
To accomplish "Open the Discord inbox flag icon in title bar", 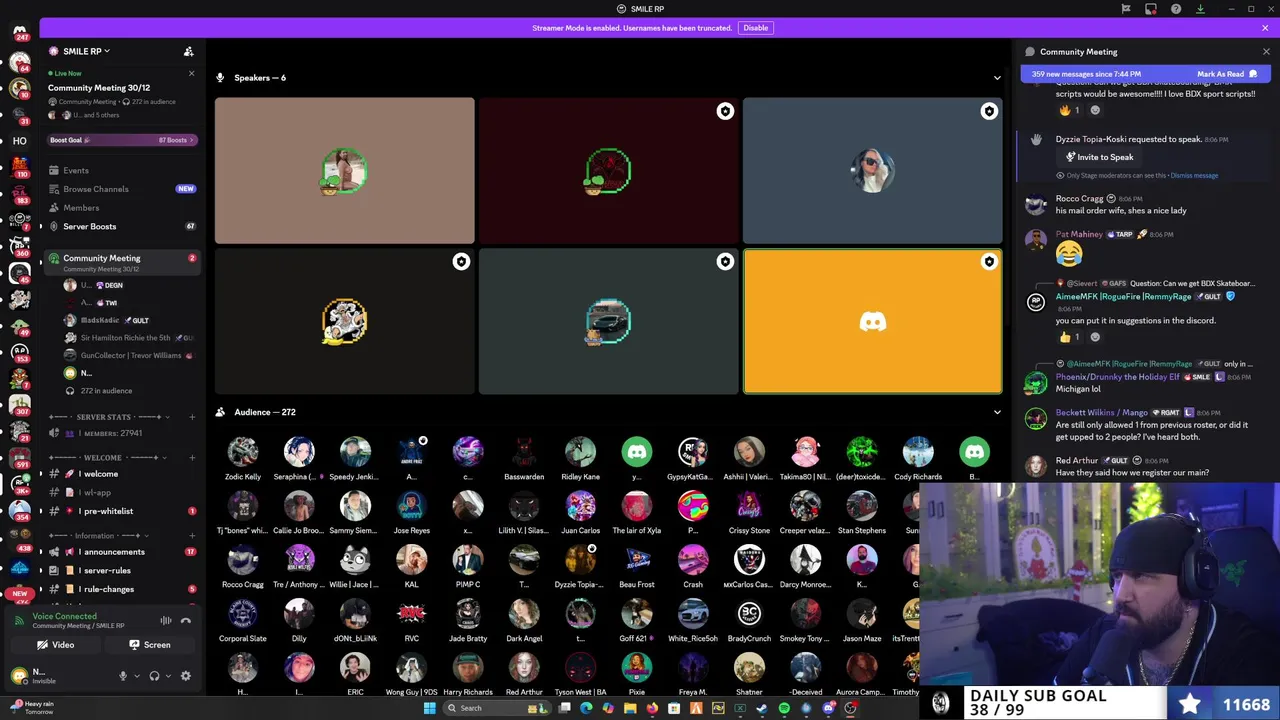I will 1126,9.
